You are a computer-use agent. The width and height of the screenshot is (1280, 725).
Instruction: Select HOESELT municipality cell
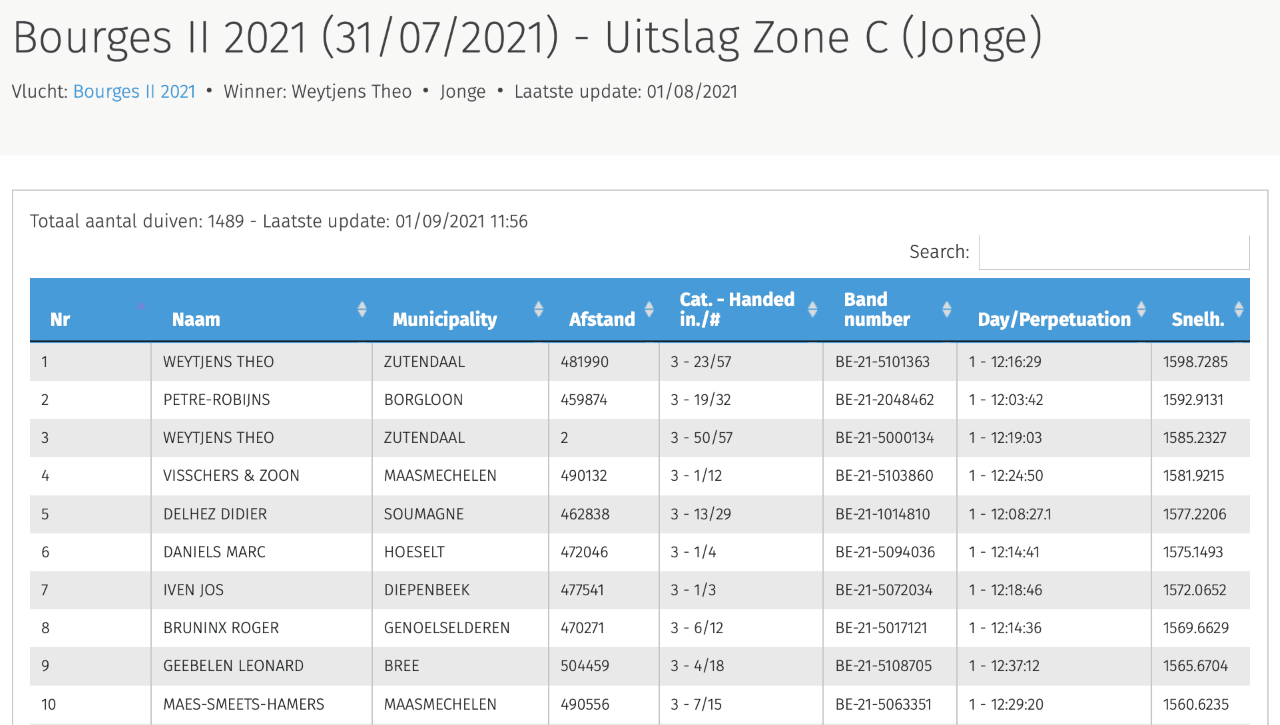coord(414,552)
